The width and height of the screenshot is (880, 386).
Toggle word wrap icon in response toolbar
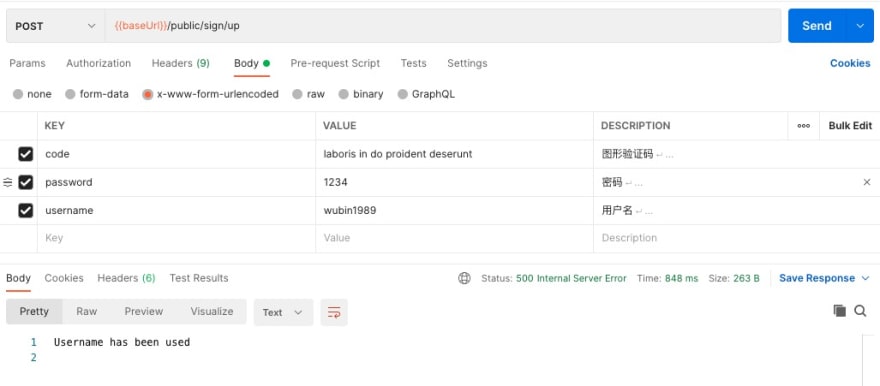tap(334, 313)
